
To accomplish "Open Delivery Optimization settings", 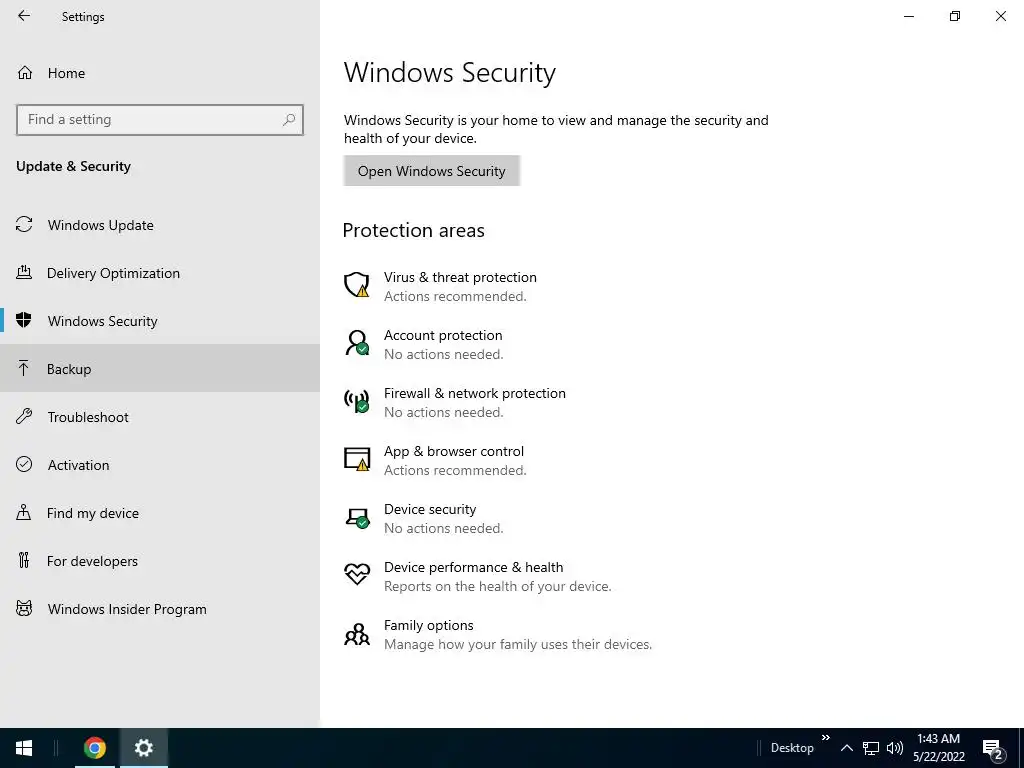I will [x=160, y=273].
